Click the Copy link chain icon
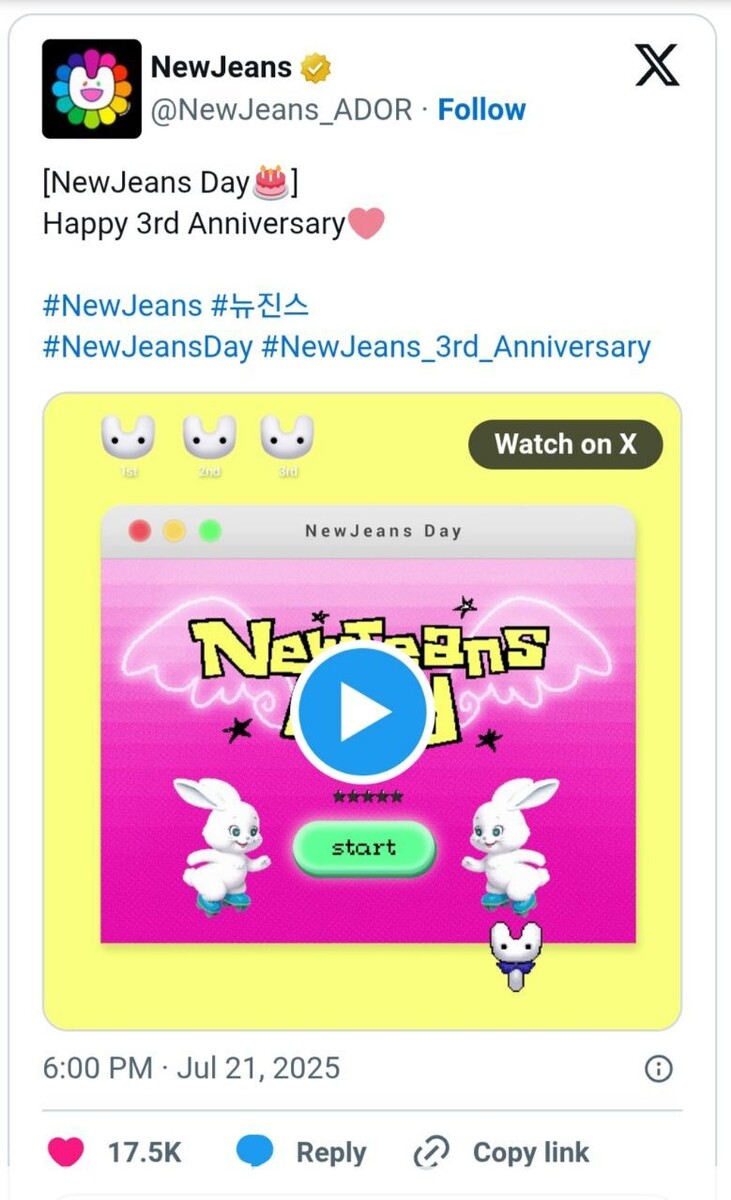This screenshot has height=1200, width=731. [x=432, y=1152]
